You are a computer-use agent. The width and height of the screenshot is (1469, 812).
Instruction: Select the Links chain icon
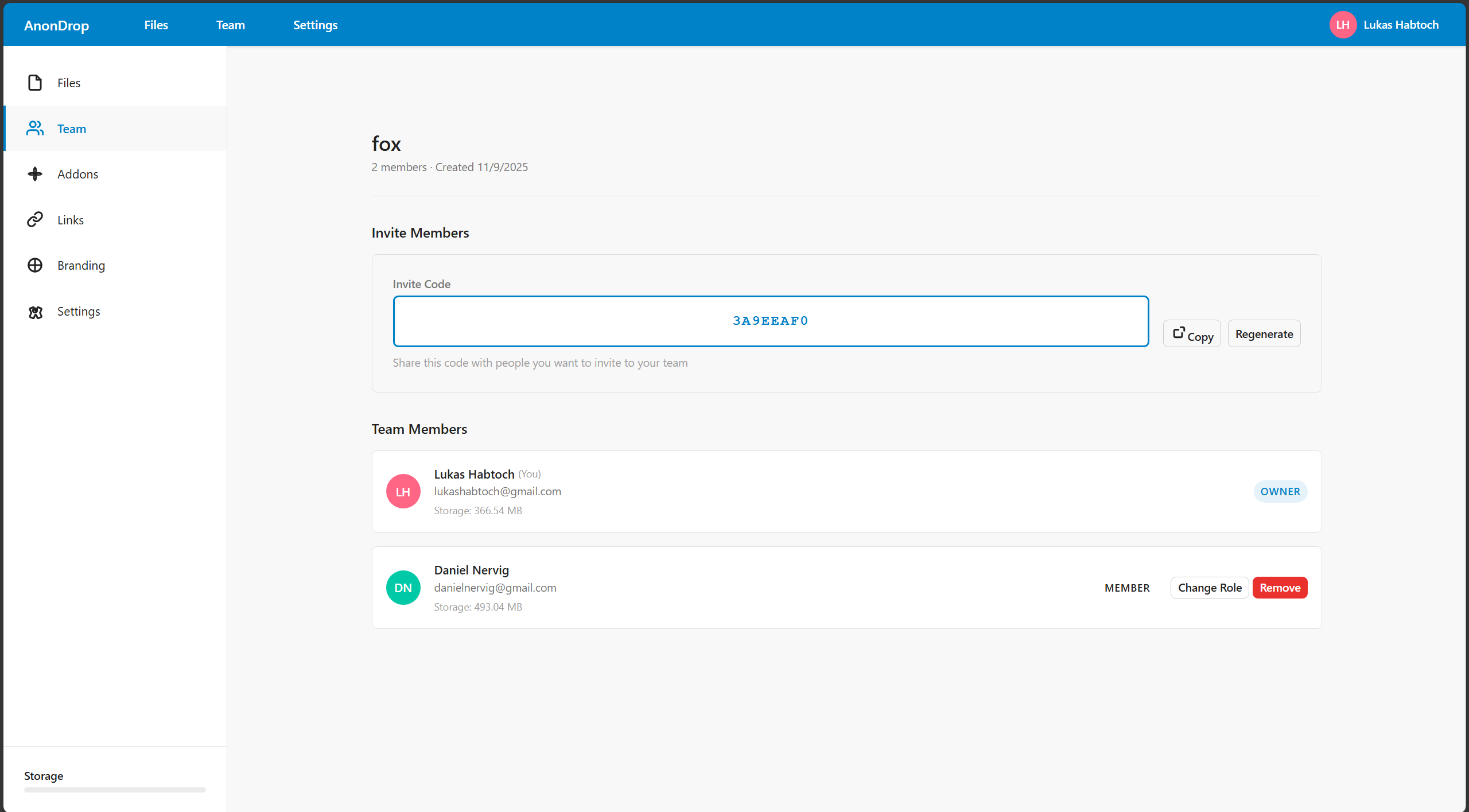coord(35,219)
